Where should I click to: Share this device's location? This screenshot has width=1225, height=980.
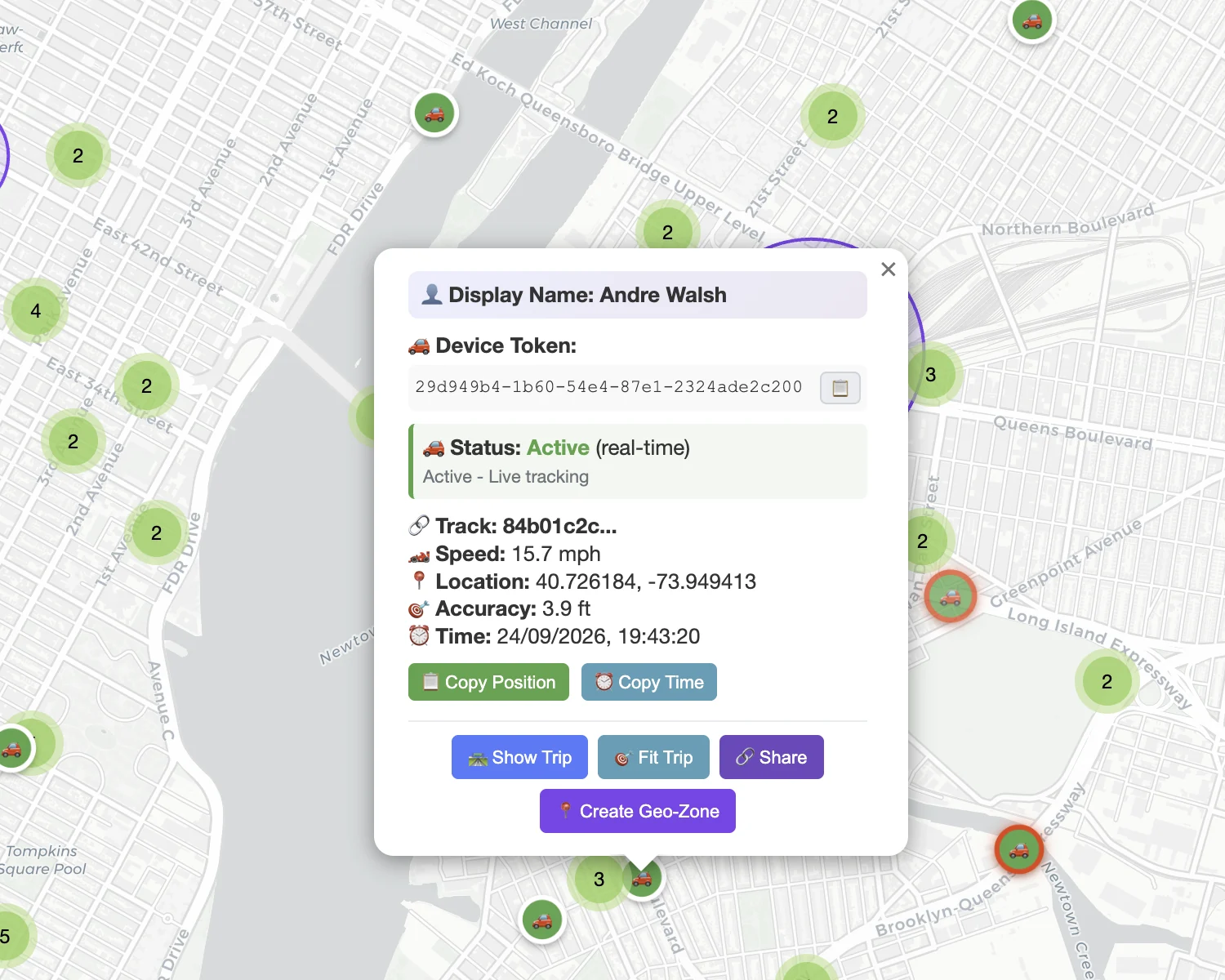(772, 757)
